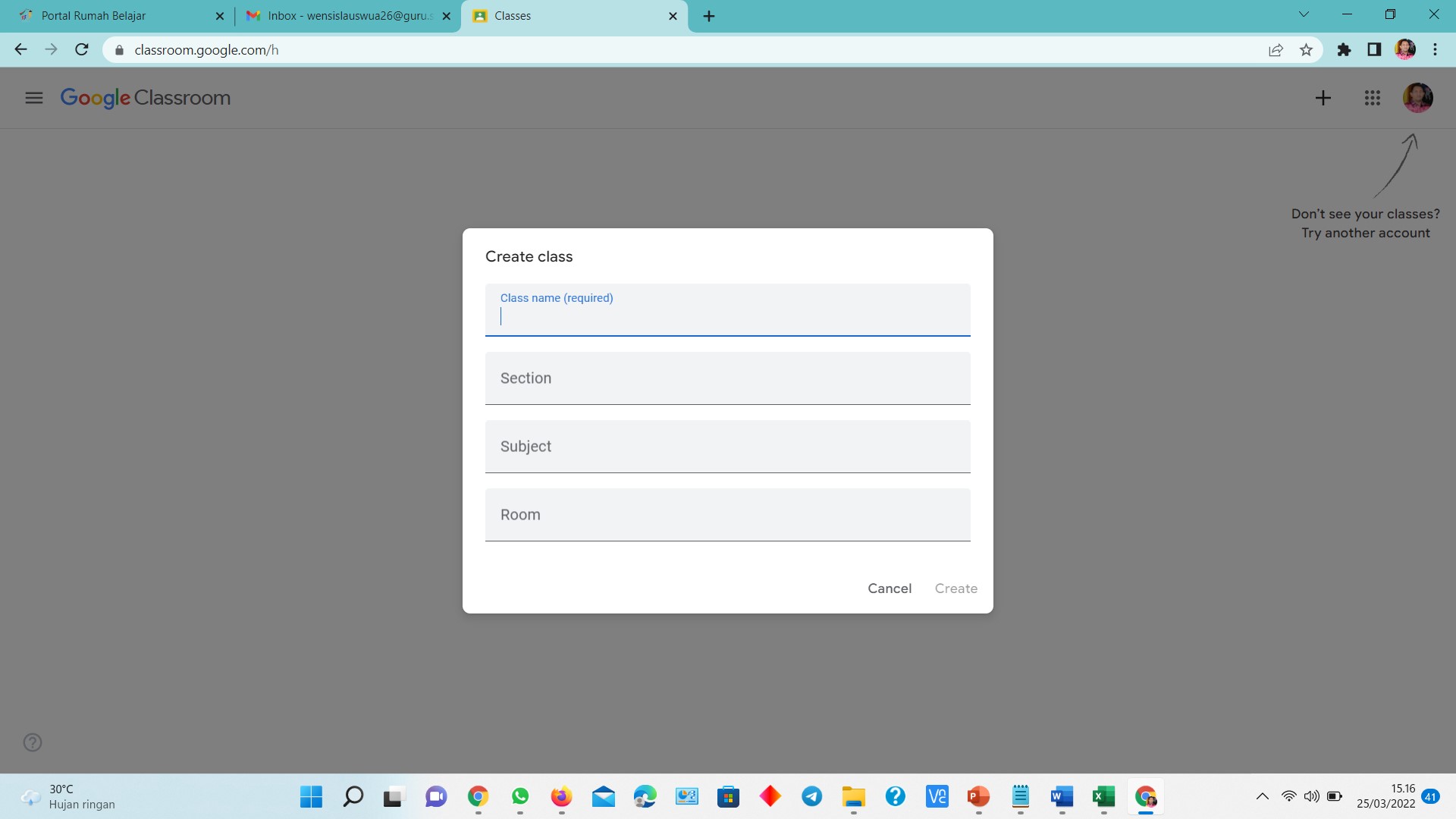Click the plus icon to create or join a class
This screenshot has width=1456, height=819.
tap(1323, 98)
